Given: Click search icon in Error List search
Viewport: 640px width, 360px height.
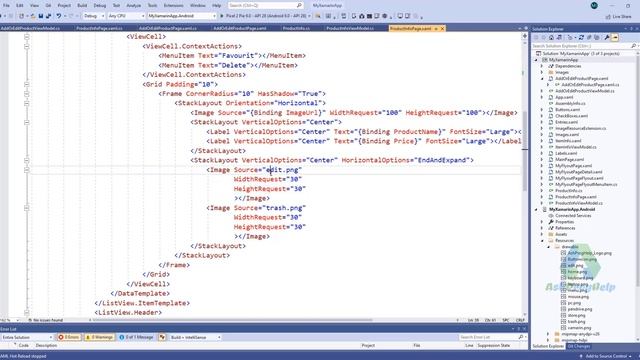Looking at the screenshot, I should click(521, 337).
